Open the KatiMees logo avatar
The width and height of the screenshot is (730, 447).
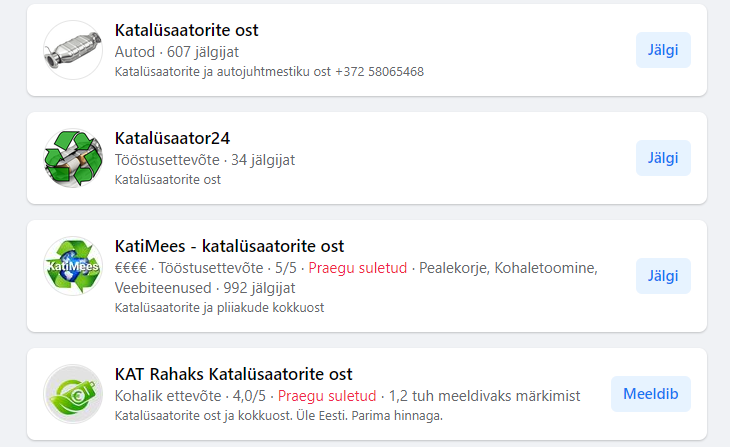coord(74,267)
